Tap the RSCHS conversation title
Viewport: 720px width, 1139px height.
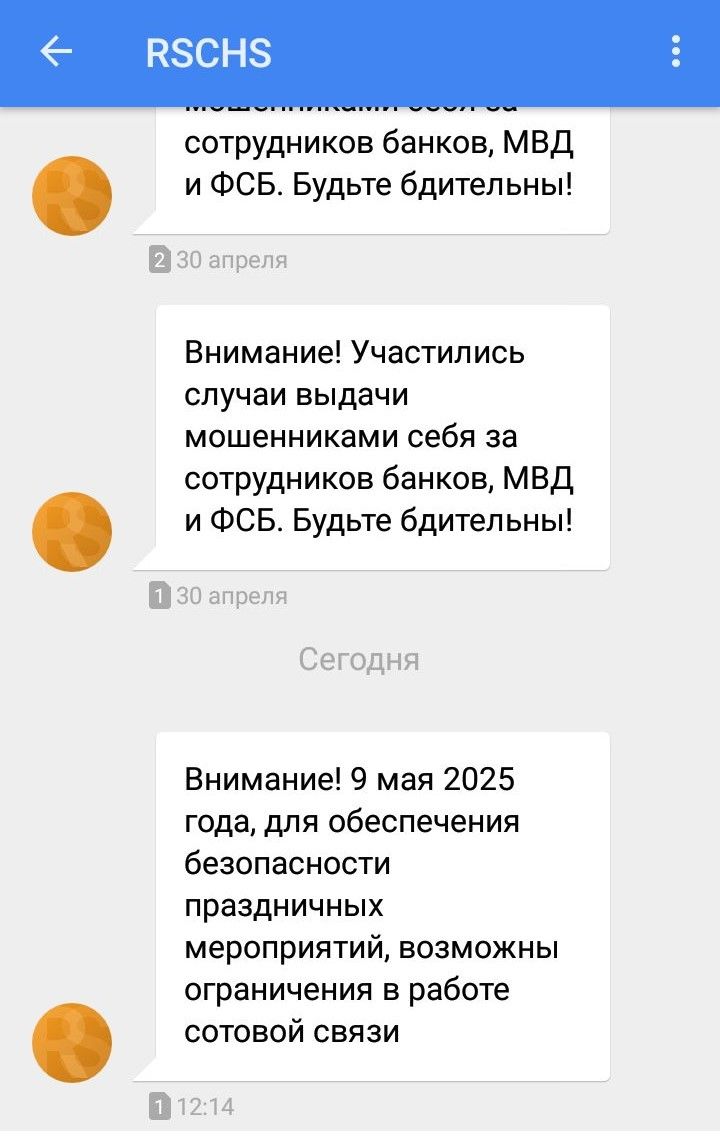(209, 52)
